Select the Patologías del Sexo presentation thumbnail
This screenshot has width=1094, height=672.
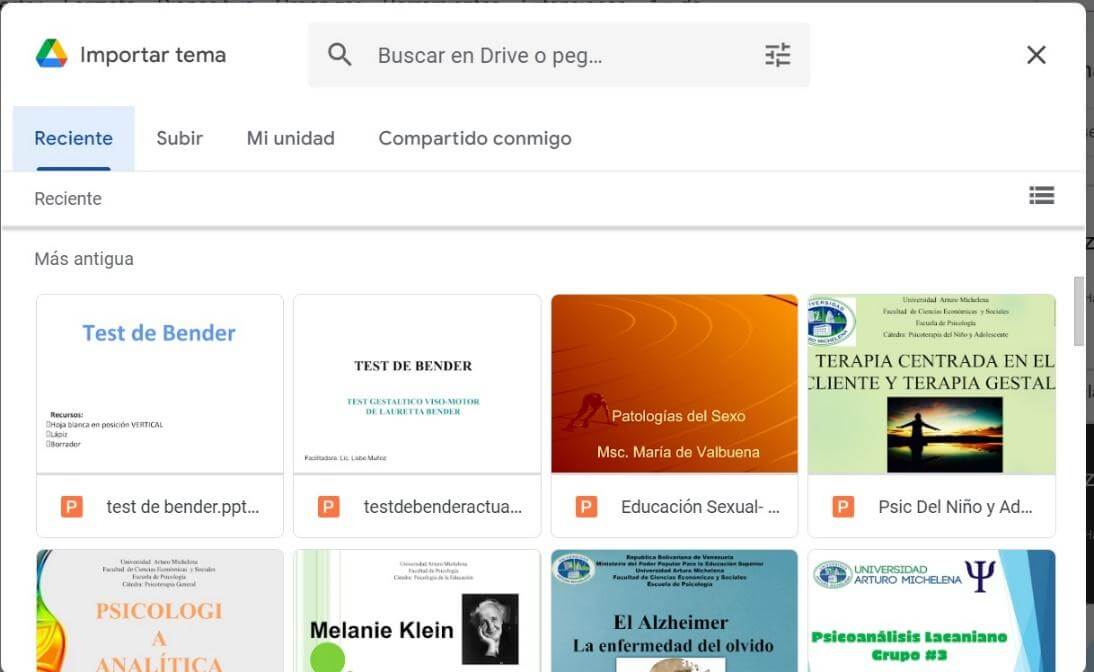click(674, 383)
